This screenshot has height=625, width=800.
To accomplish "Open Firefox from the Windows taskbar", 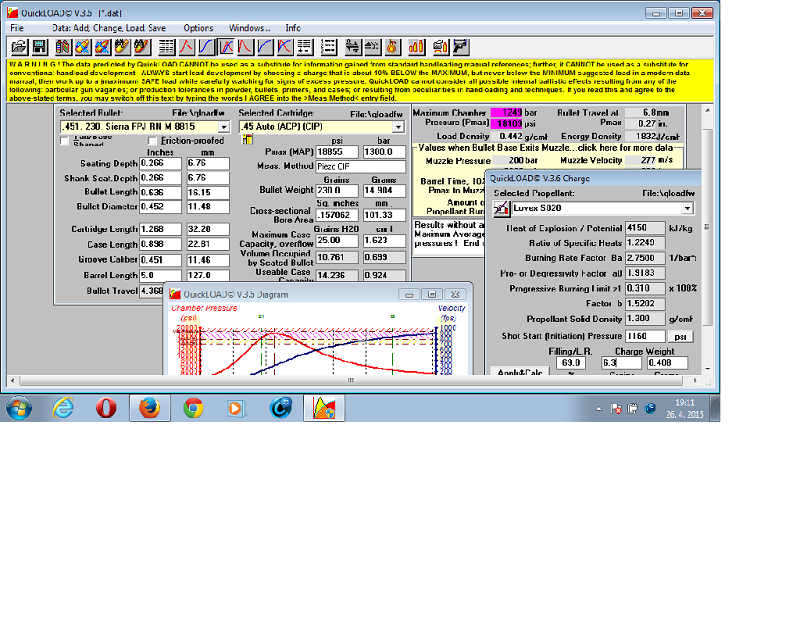I will (x=149, y=407).
